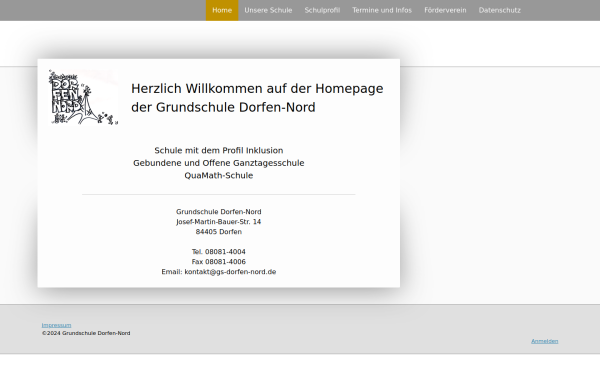
Task: Follow the Impressum link in the footer
Action: 57,325
